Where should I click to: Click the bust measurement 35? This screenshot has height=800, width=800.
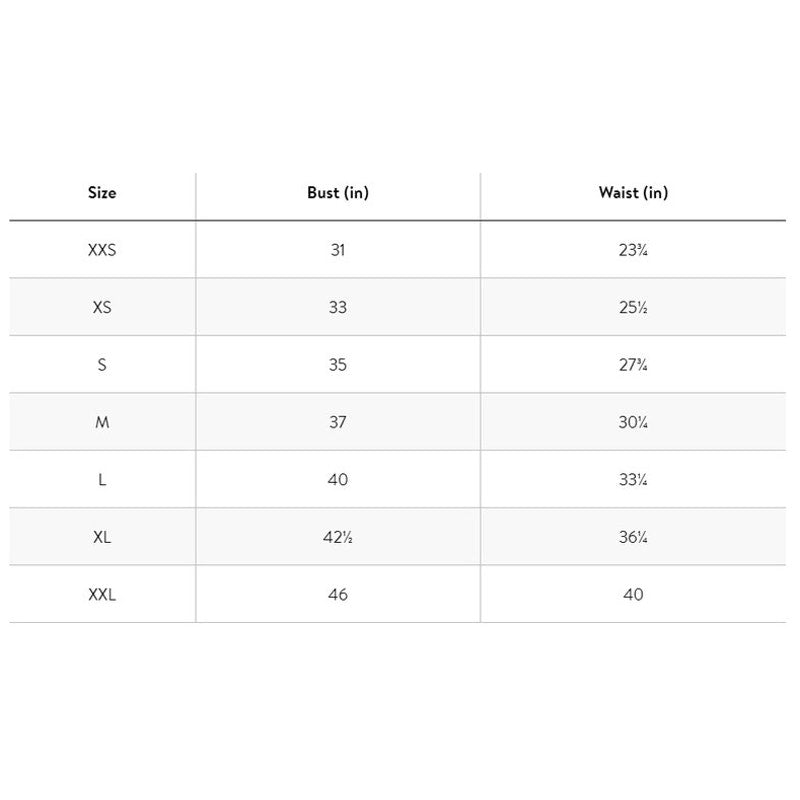click(x=338, y=365)
